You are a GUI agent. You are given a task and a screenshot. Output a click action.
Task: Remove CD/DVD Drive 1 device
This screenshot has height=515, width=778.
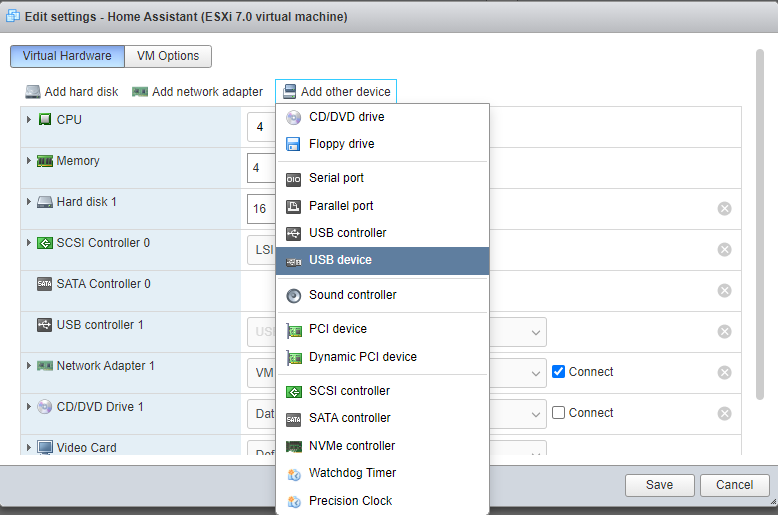tap(724, 414)
